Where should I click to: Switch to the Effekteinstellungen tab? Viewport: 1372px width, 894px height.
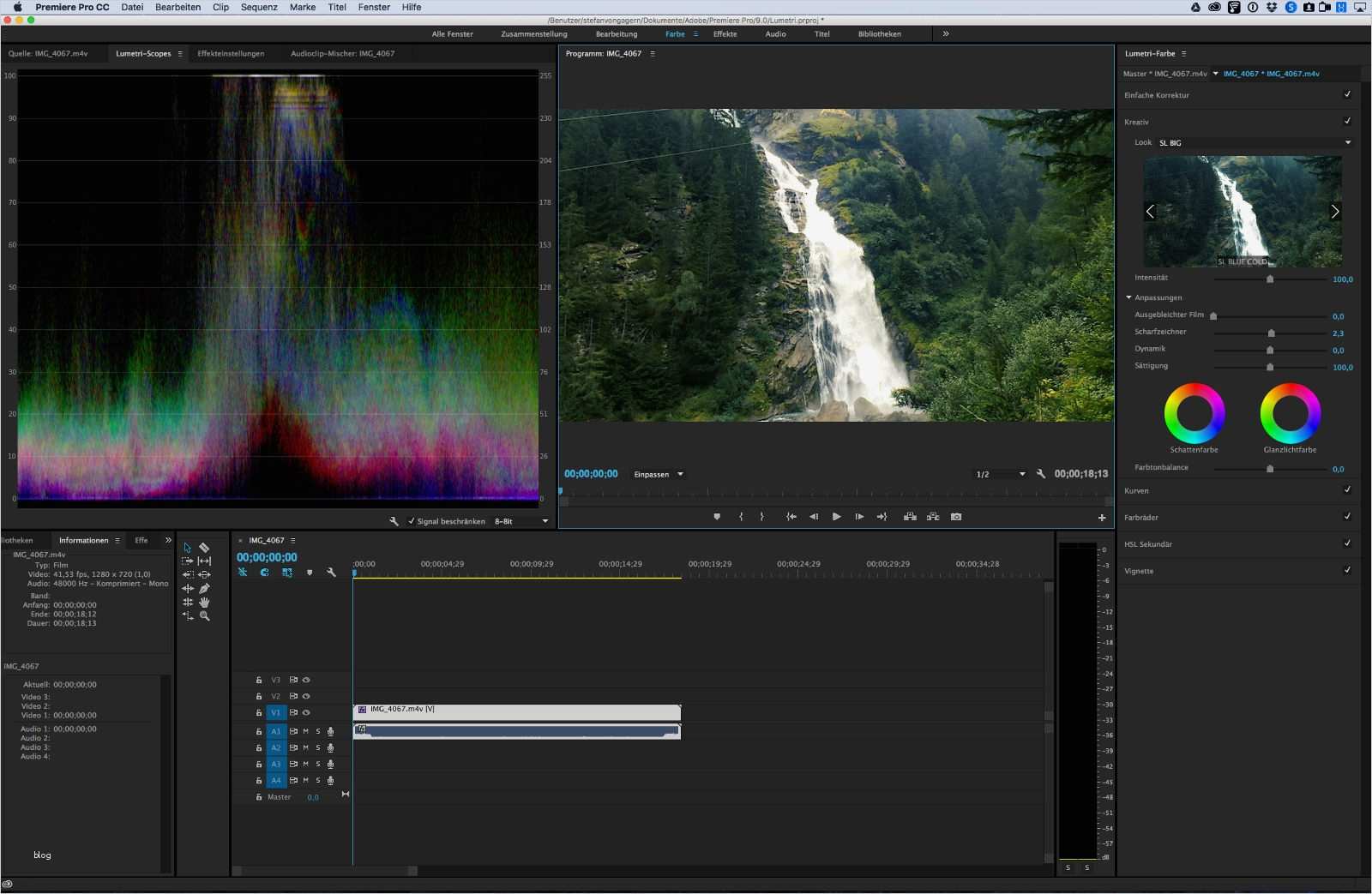[230, 53]
